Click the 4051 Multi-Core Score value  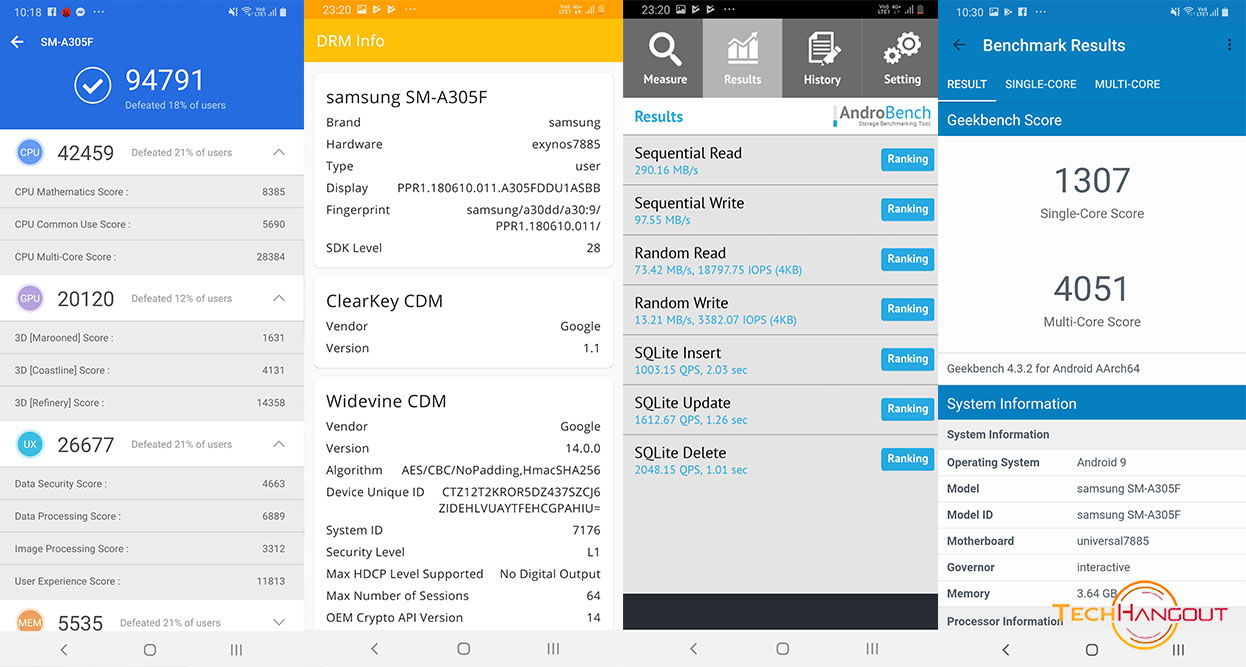[1092, 289]
